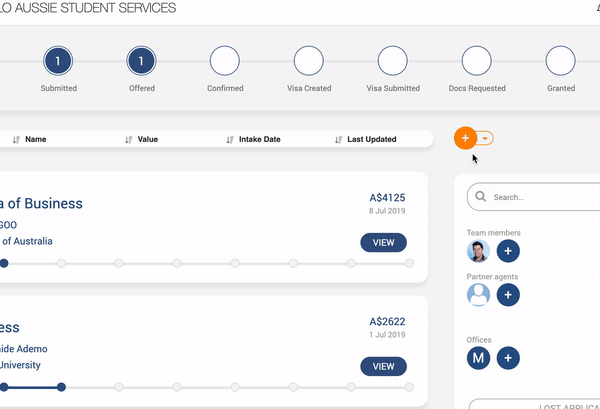Add a new team member
Screen dimensions: 600x409
[508, 251]
